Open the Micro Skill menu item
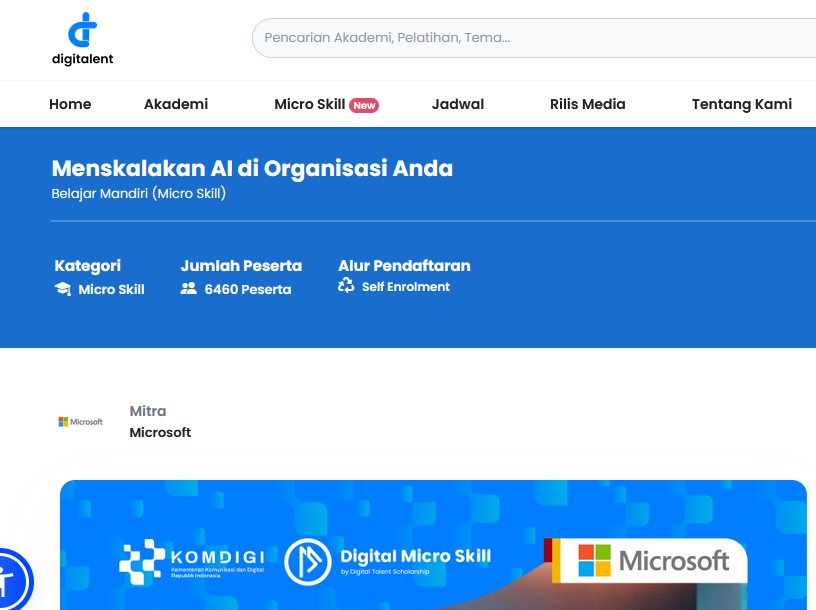816x610 pixels. tap(310, 104)
